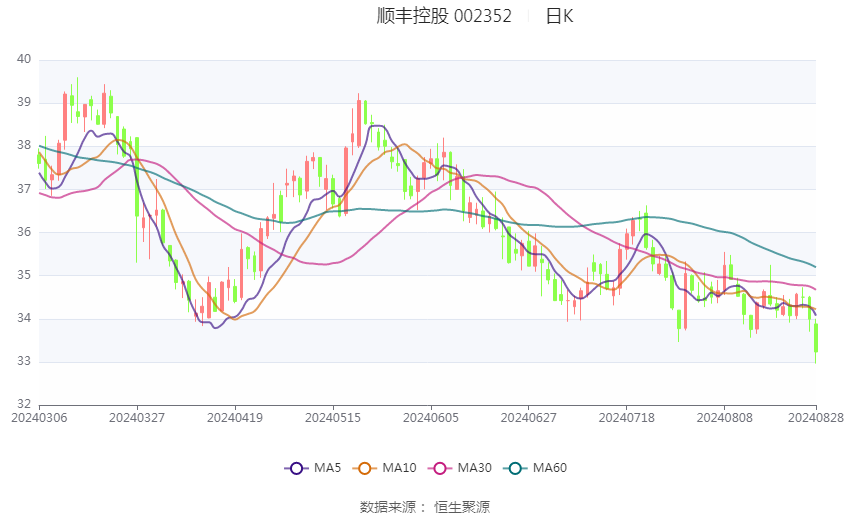The width and height of the screenshot is (850, 517).
Task: Hide the MA5 series via its label
Action: (x=327, y=468)
